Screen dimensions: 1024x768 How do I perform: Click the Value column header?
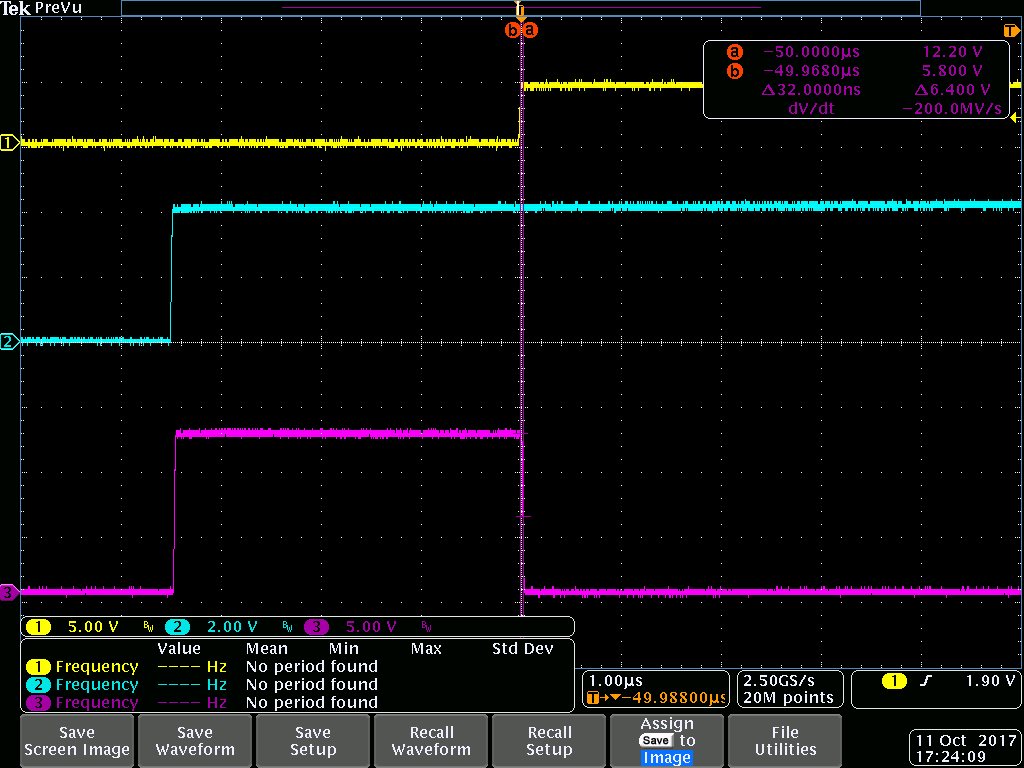coord(179,648)
